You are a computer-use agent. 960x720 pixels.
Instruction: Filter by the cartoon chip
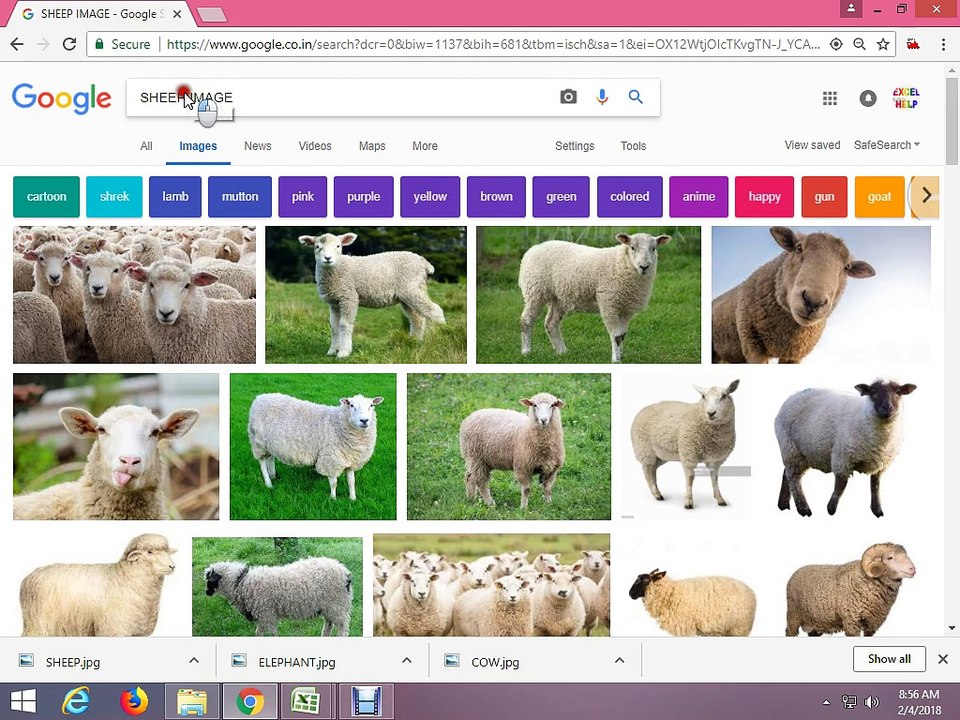[47, 197]
